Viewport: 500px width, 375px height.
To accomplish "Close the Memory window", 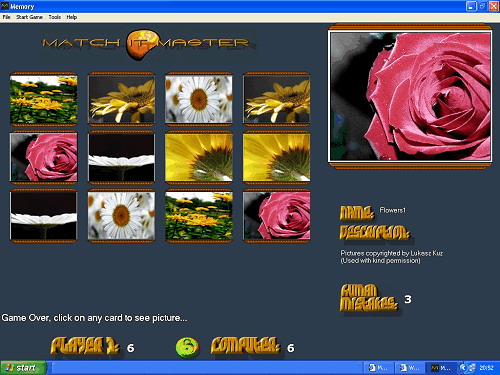I will coord(494,6).
